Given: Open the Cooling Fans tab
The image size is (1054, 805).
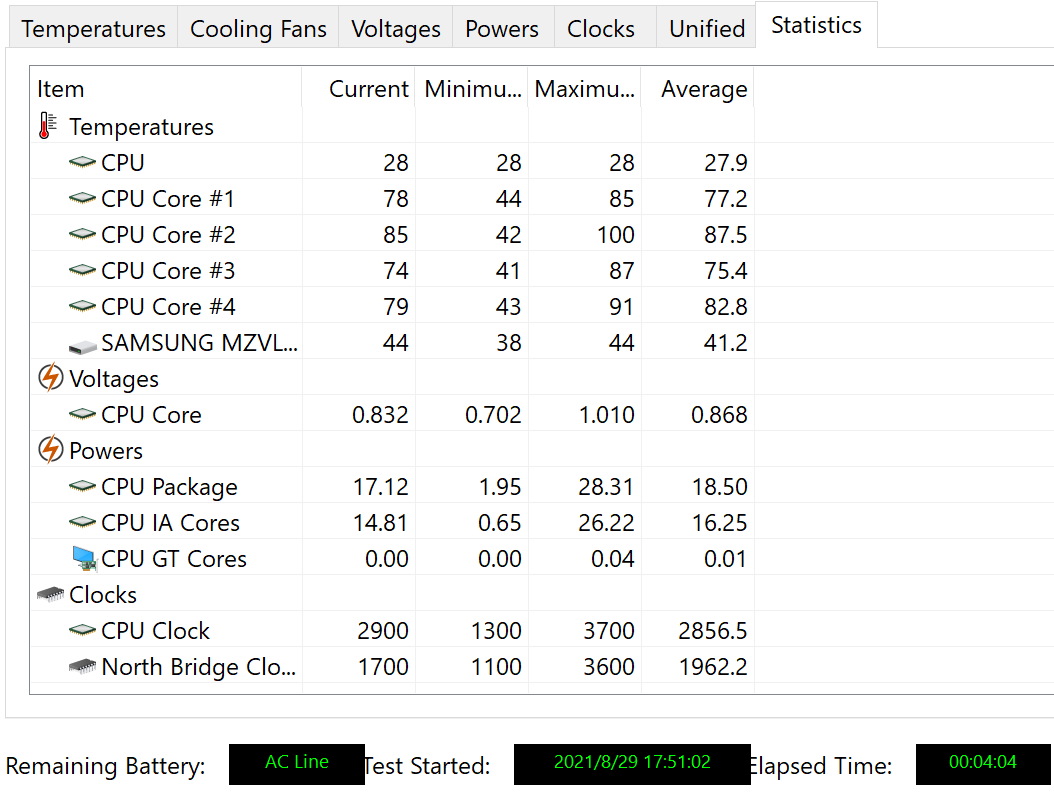Looking at the screenshot, I should 258,28.
